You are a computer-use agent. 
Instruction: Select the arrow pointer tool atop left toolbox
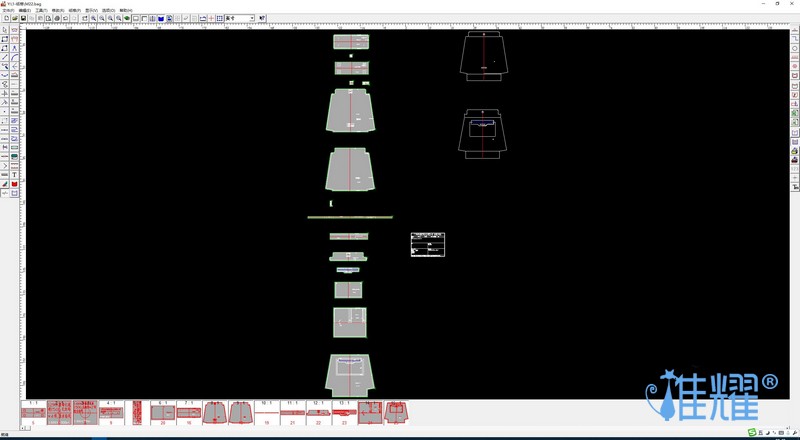click(5, 30)
